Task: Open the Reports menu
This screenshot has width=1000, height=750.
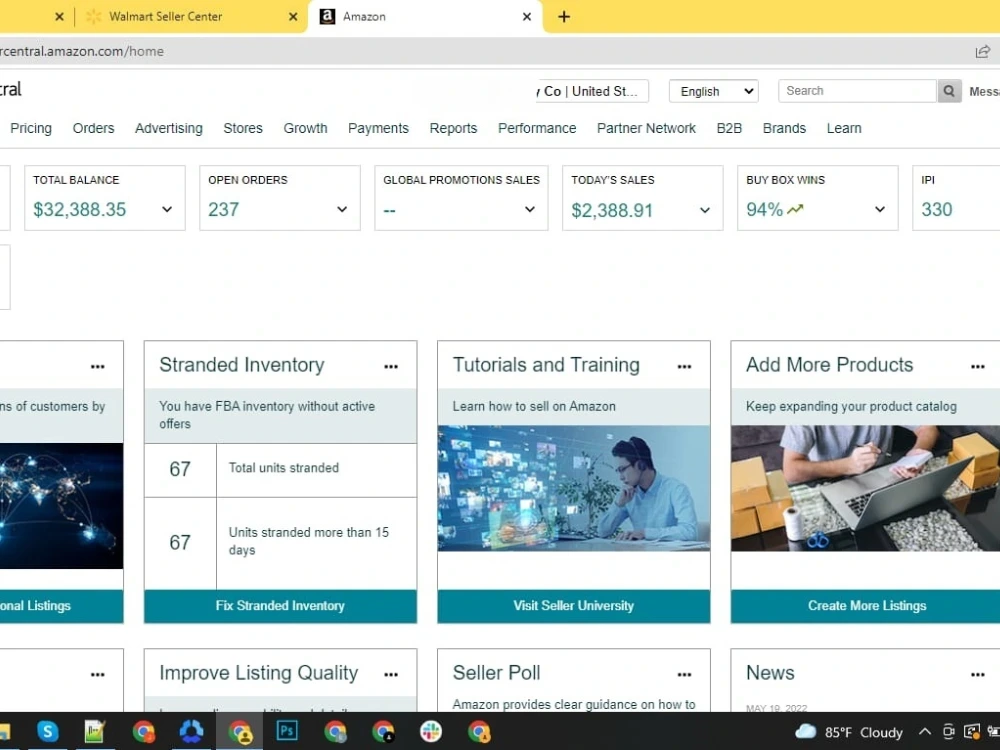Action: click(x=453, y=128)
